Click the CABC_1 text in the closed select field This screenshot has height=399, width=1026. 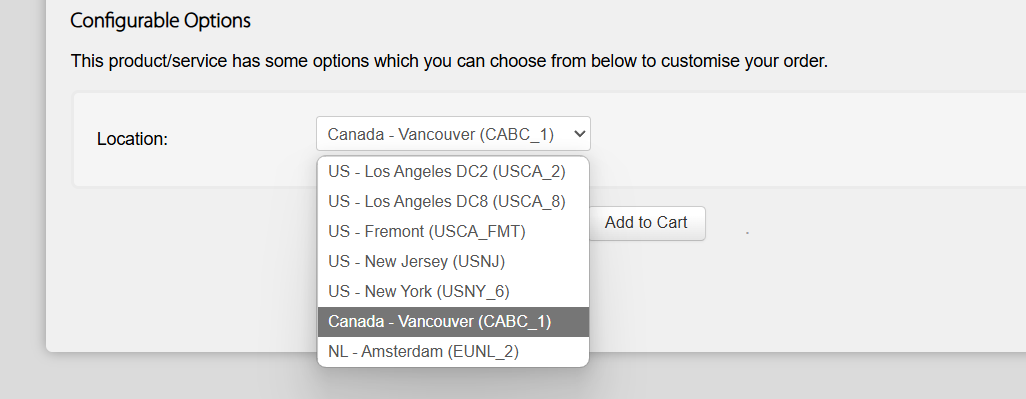(517, 135)
